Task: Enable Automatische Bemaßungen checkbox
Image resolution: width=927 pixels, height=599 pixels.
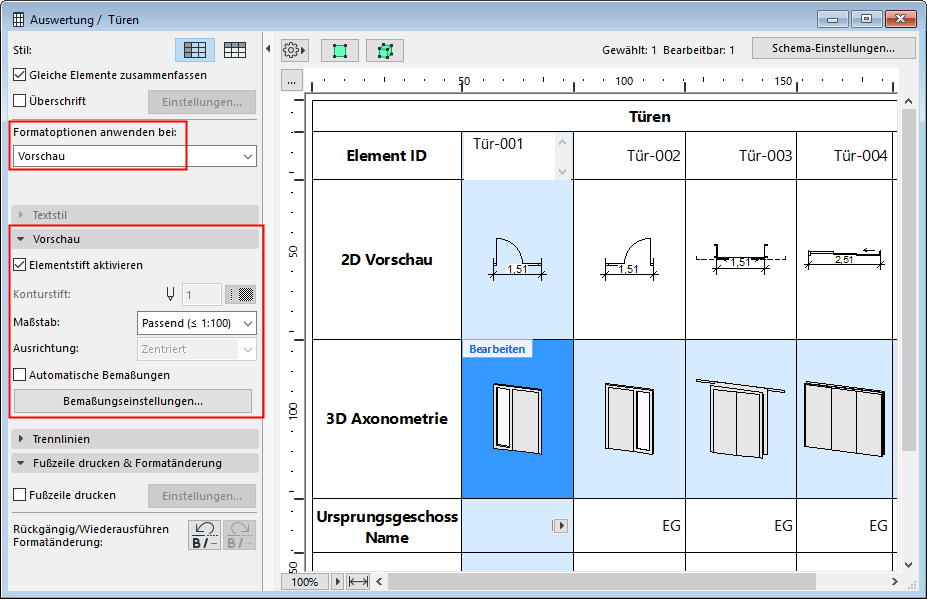Action: (20, 375)
